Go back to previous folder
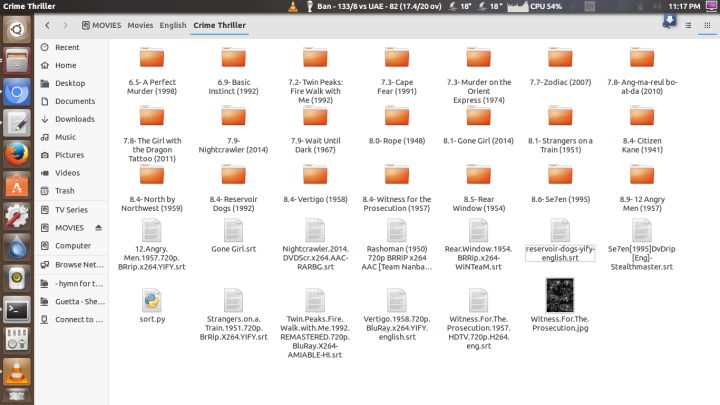 click(50, 24)
